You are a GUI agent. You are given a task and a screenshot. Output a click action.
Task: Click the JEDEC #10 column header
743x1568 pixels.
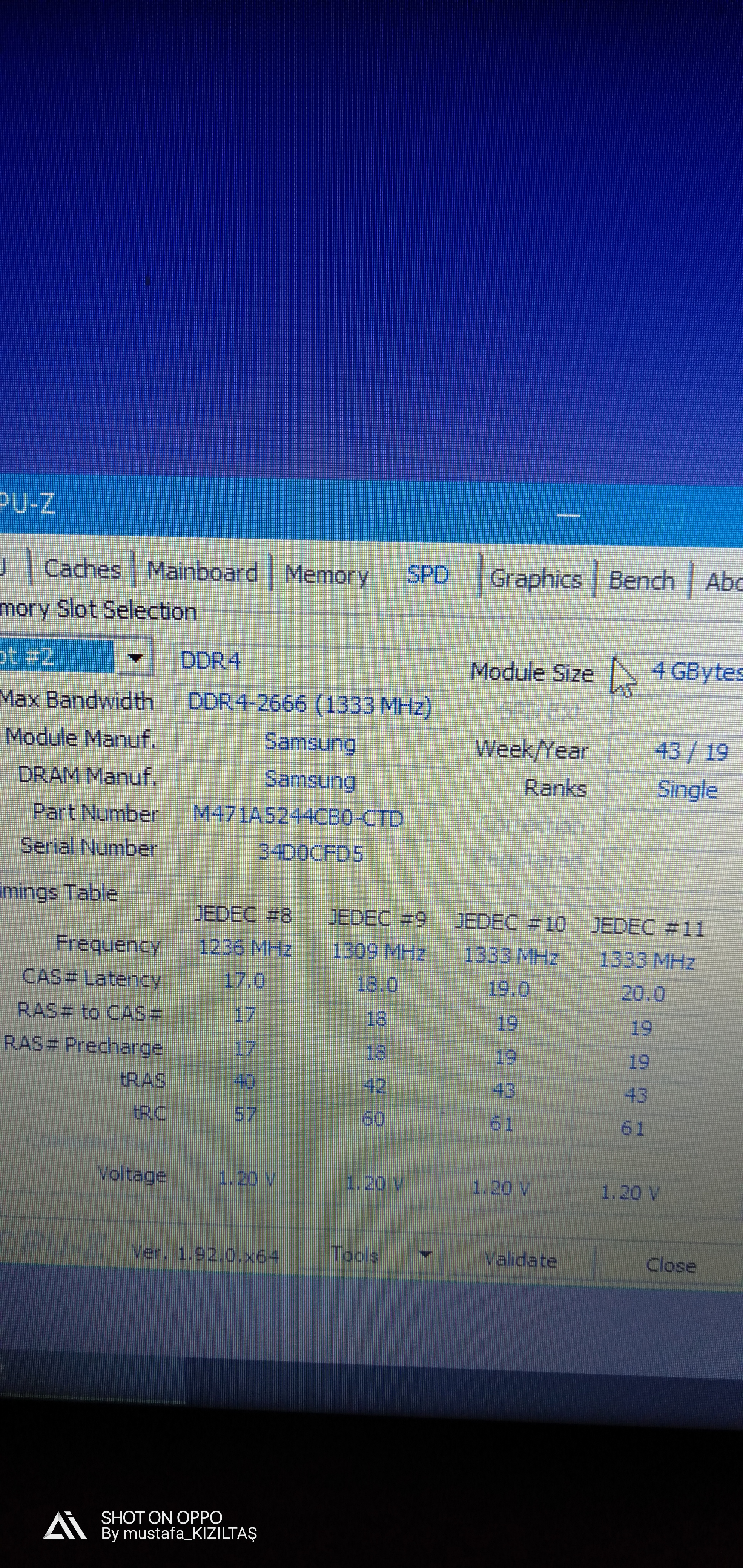coord(510,923)
